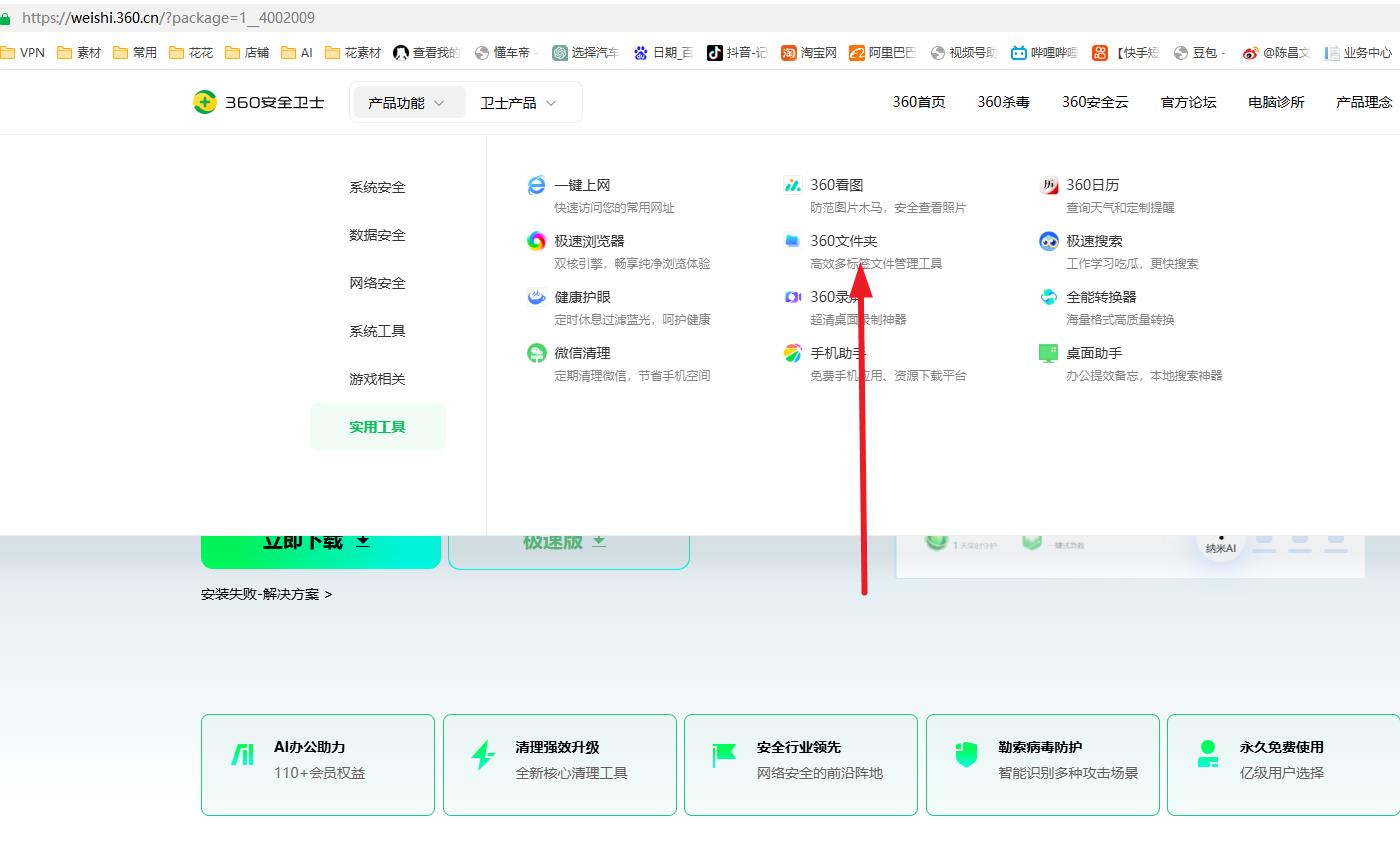1400x864 pixels.
Task: Open the 360看图 icon
Action: click(792, 185)
